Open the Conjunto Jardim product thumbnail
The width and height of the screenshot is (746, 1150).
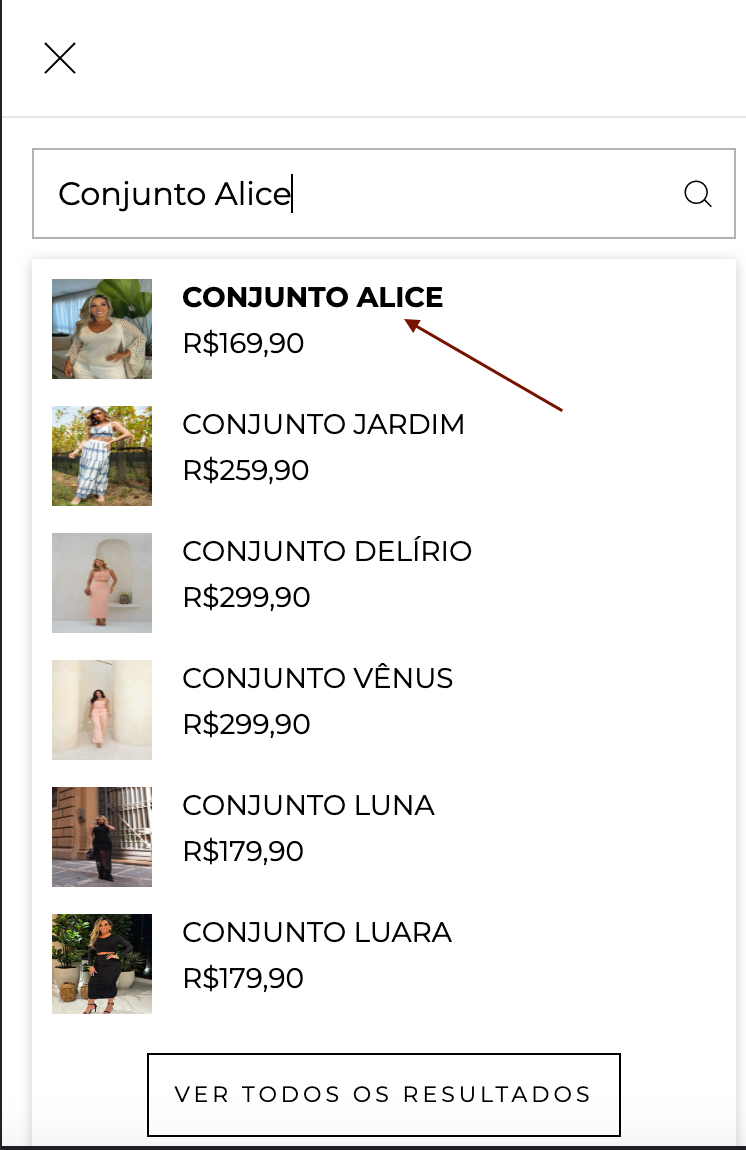click(102, 456)
